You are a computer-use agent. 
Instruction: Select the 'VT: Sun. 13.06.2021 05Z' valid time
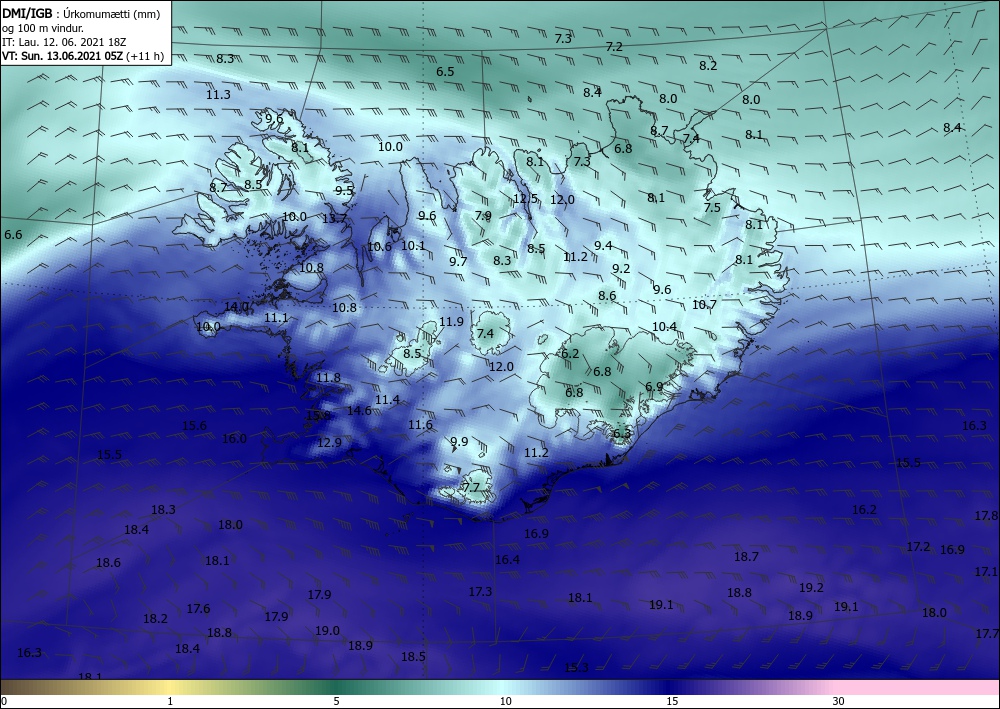[64, 56]
